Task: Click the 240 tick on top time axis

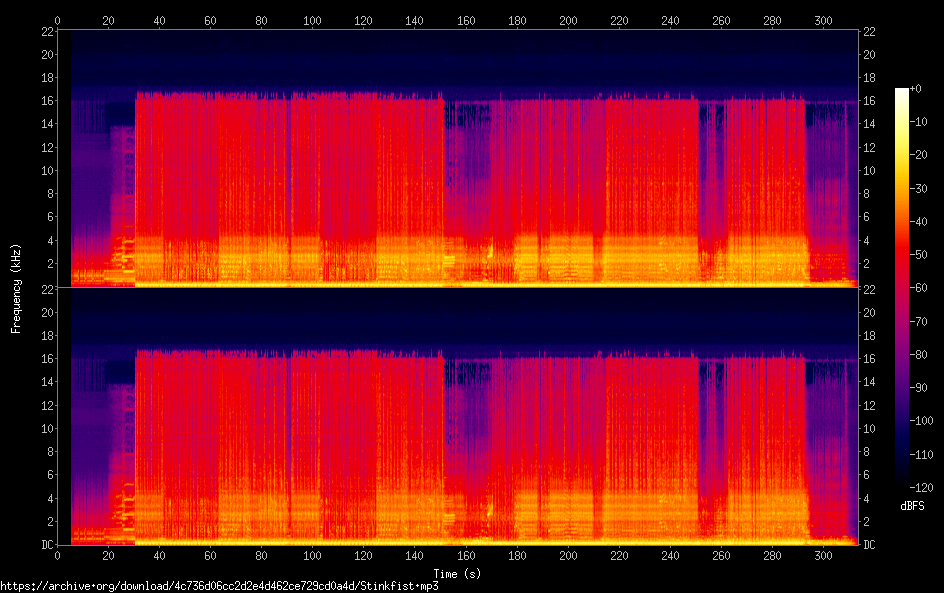Action: pos(670,20)
